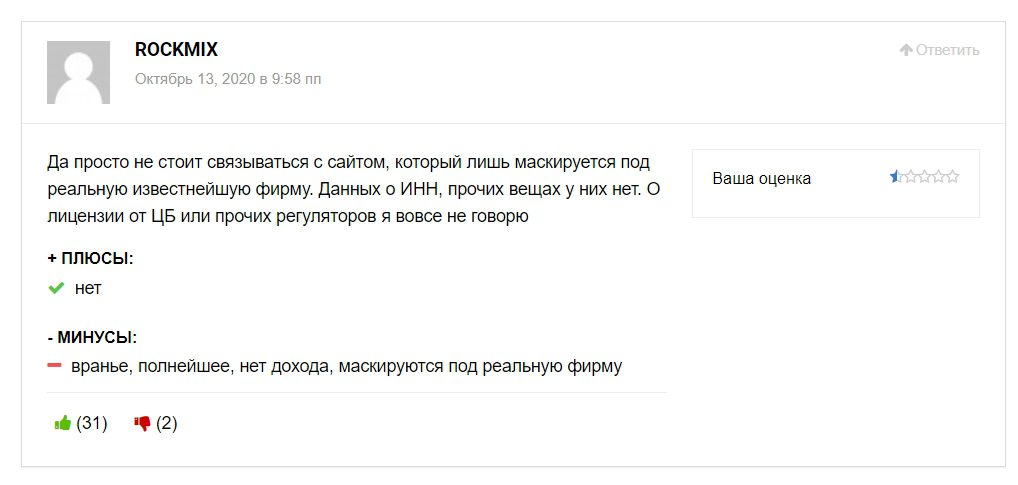The image size is (1018, 485).
Task: Click the comment date Октябрь 13, 2020
Action: pos(228,79)
